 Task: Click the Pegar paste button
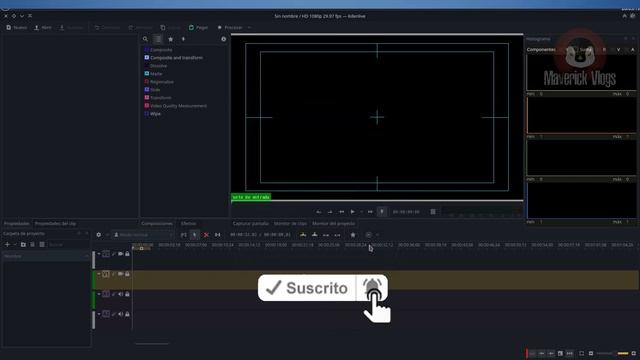point(198,27)
